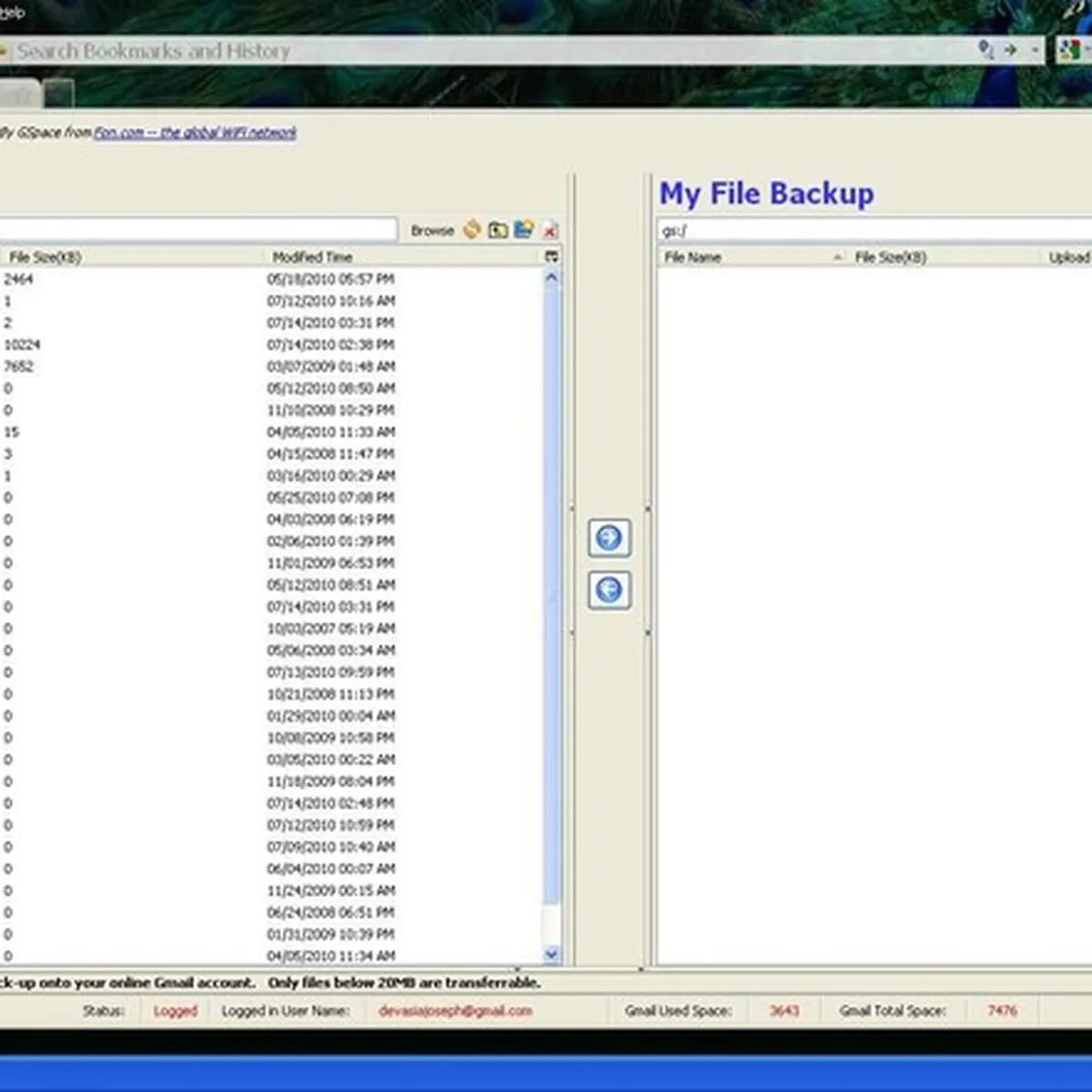Click the download left-arrow transfer button
Screen dimensions: 1092x1092
[x=609, y=590]
